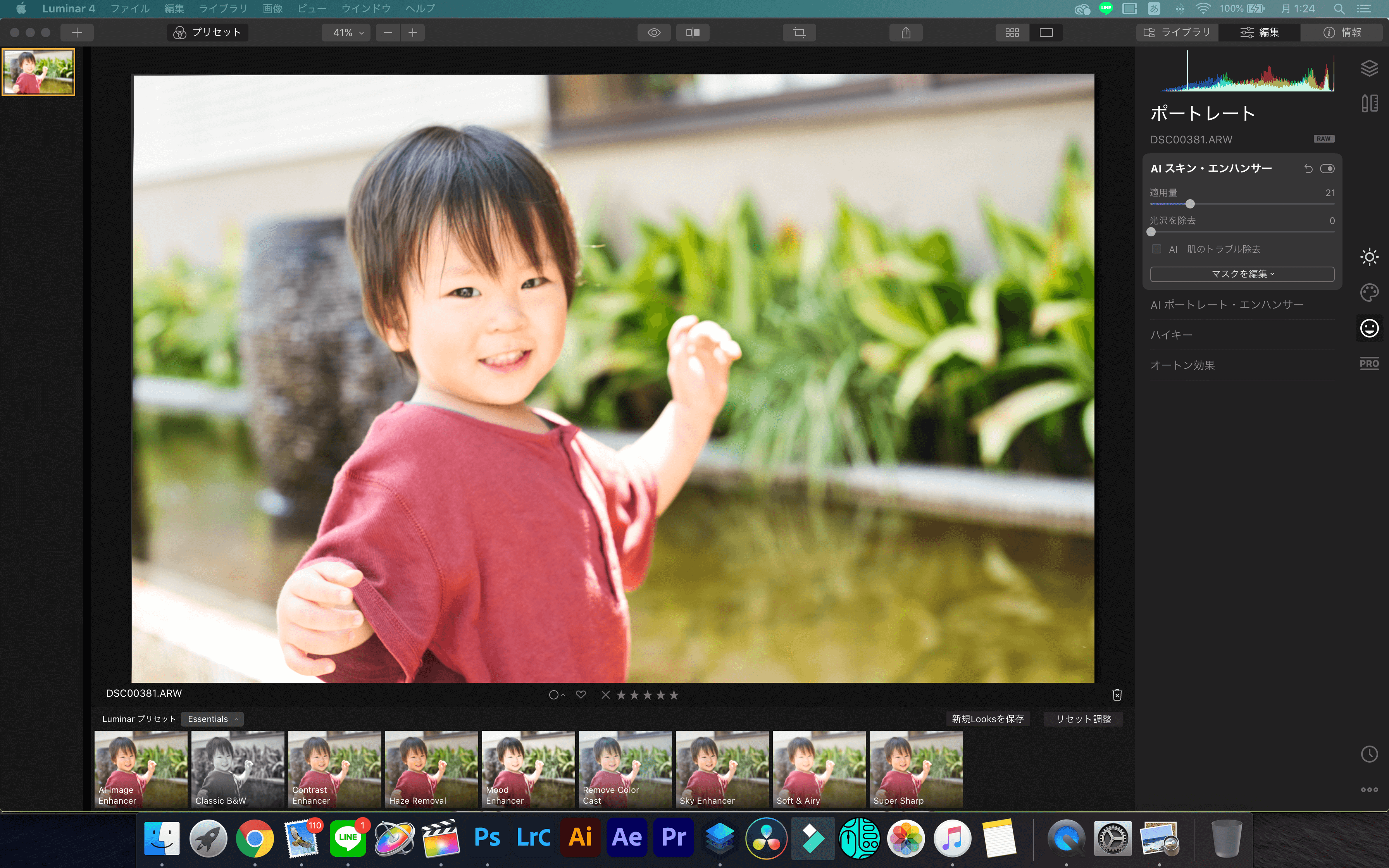
Task: Click the Share export icon
Action: (906, 33)
